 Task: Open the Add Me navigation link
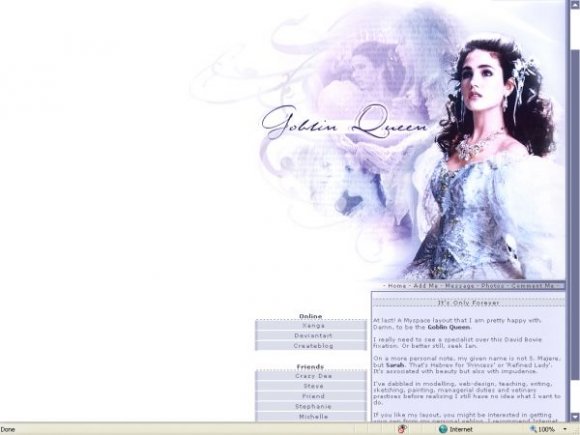point(425,286)
